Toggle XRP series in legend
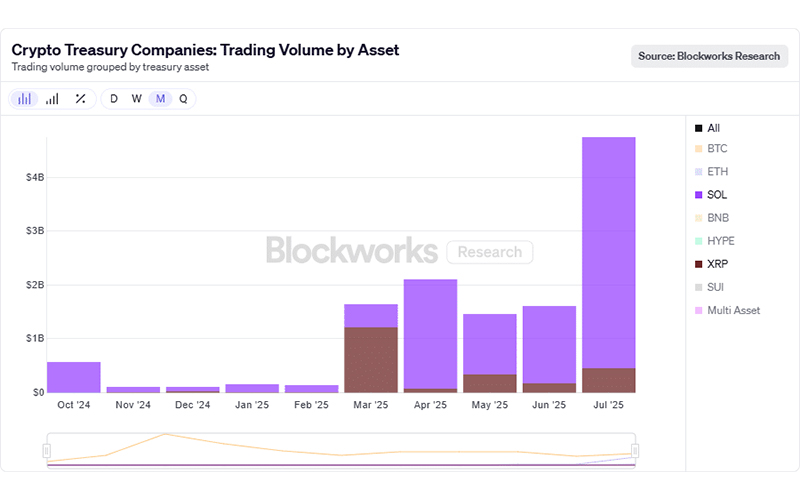 click(712, 264)
